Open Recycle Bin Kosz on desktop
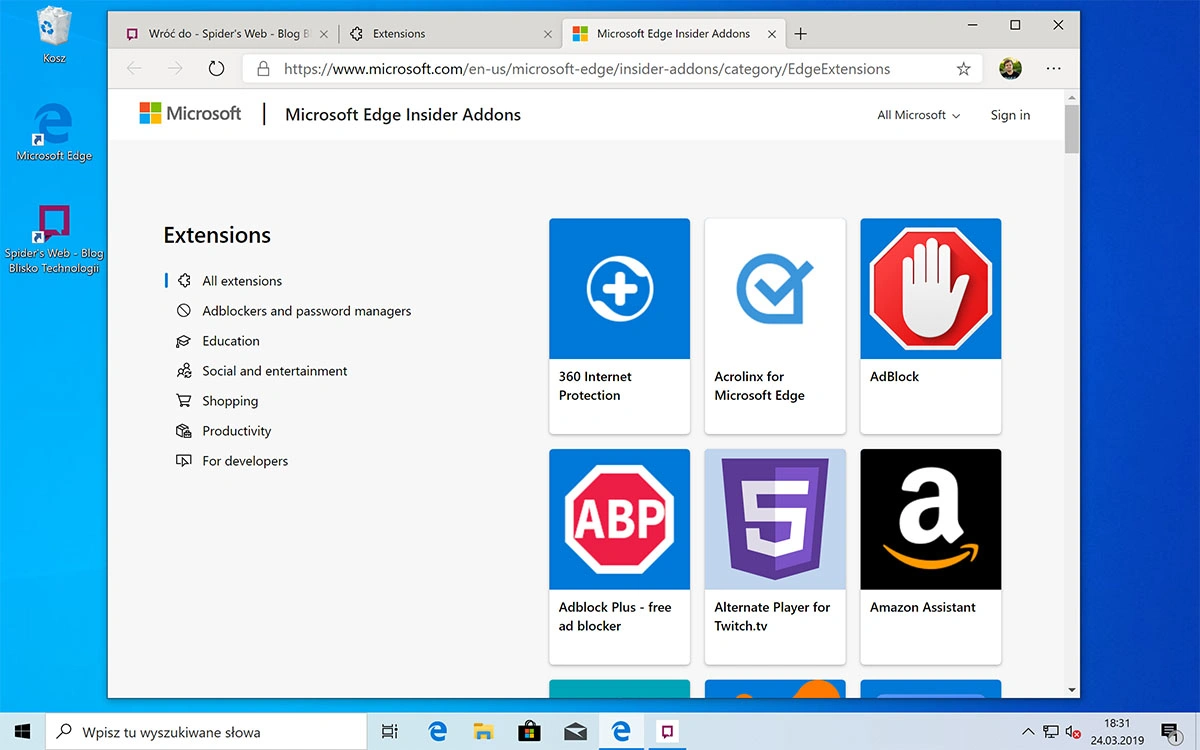This screenshot has width=1200, height=750. click(54, 35)
